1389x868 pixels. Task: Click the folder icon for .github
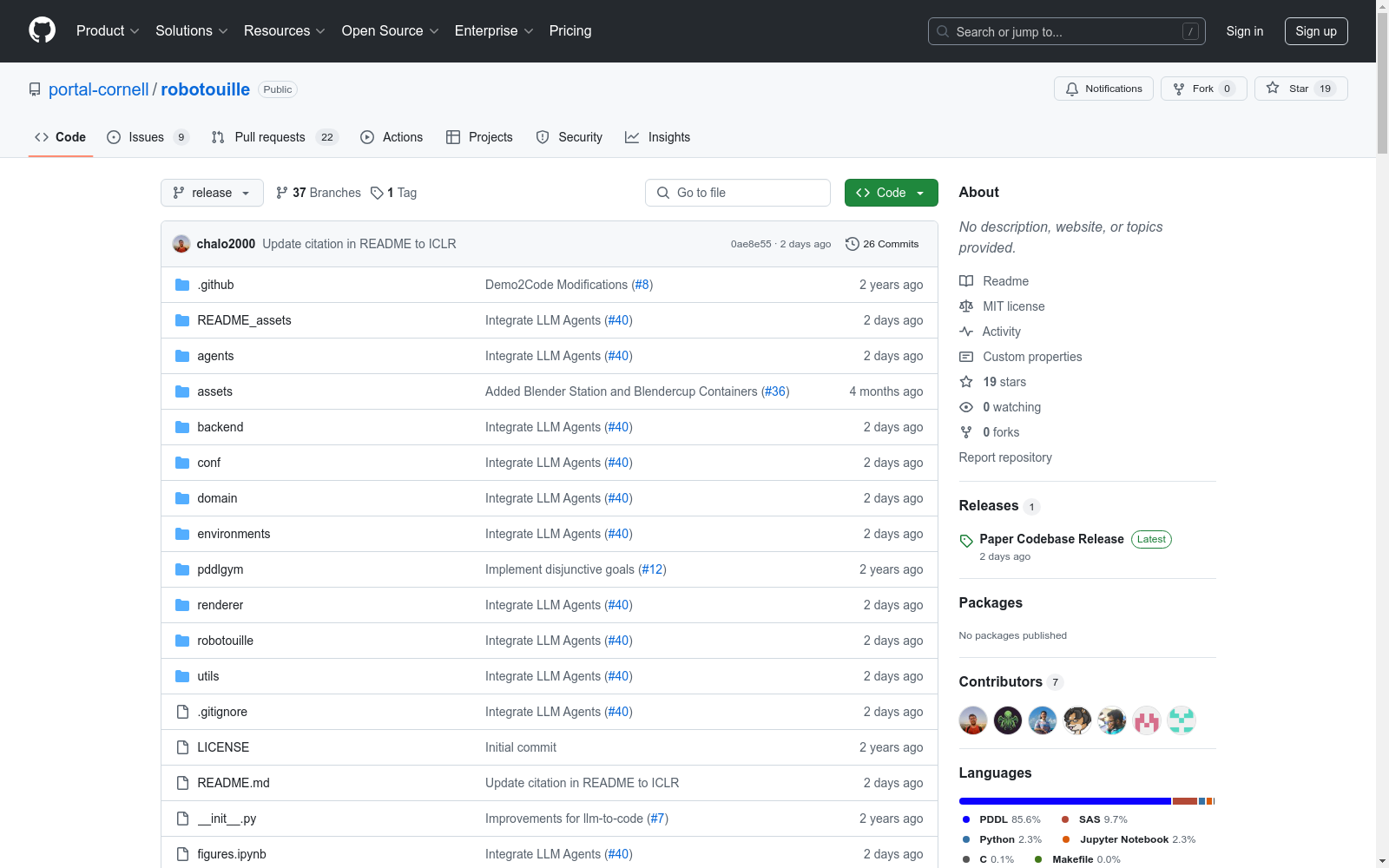click(x=182, y=285)
